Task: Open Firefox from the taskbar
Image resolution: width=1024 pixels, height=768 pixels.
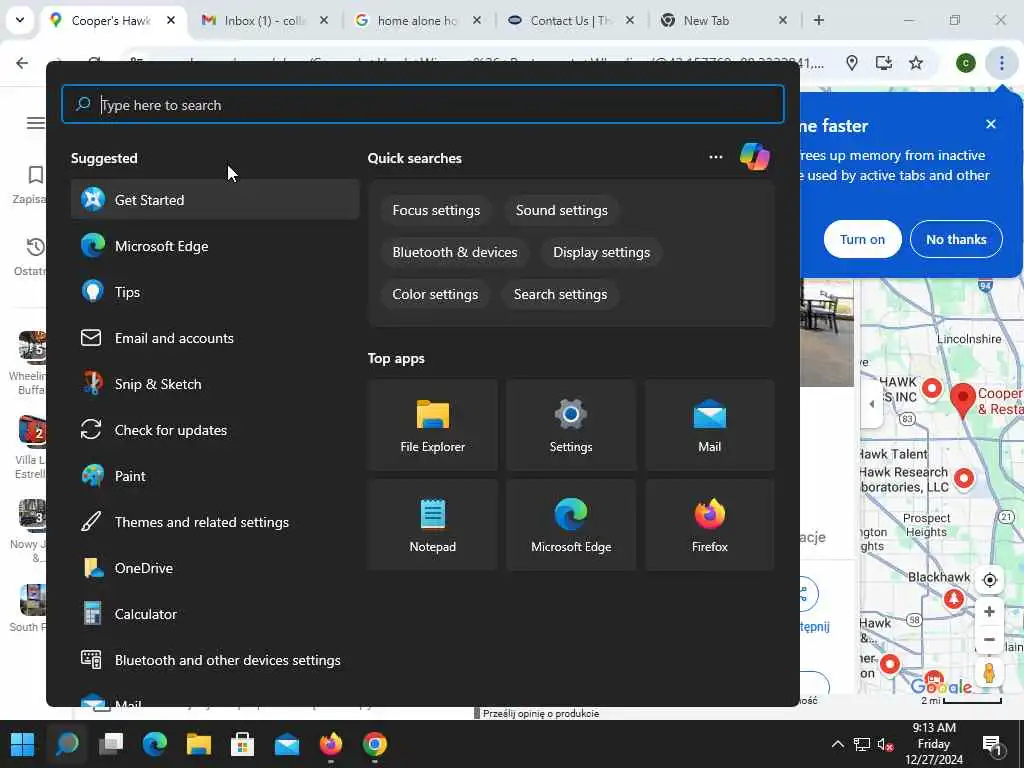Action: [x=331, y=744]
